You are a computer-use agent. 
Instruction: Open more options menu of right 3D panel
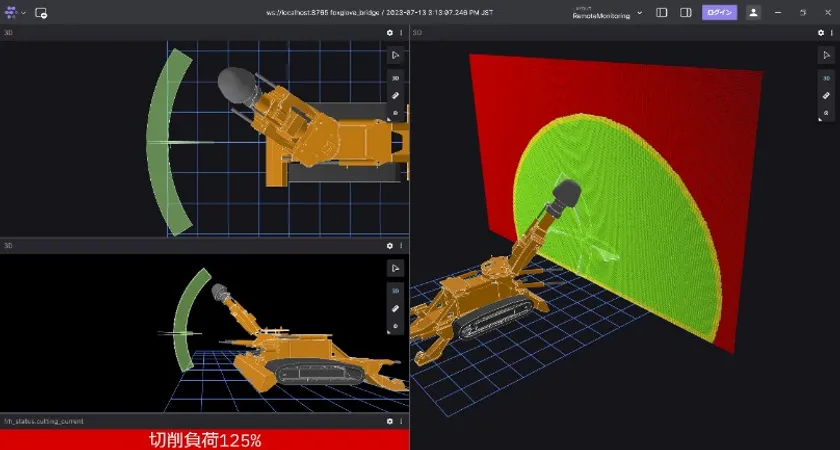(x=830, y=33)
